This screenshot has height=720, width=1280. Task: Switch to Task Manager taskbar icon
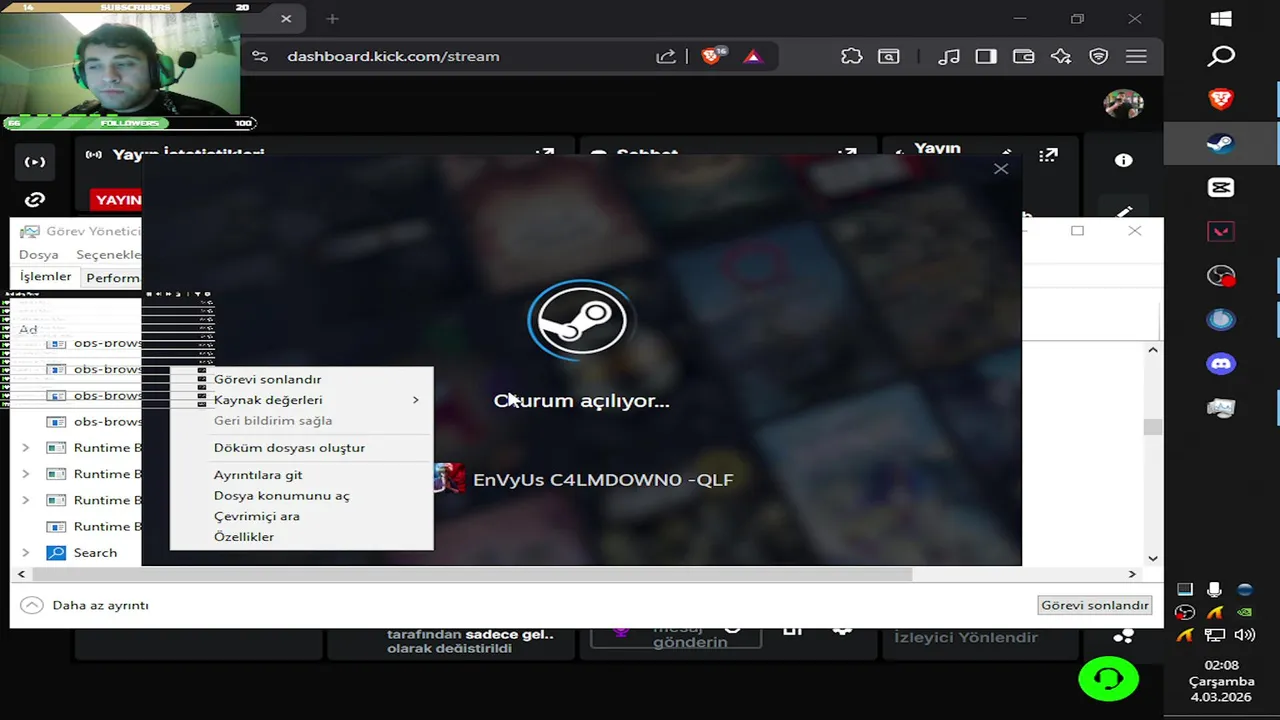pyautogui.click(x=1221, y=408)
